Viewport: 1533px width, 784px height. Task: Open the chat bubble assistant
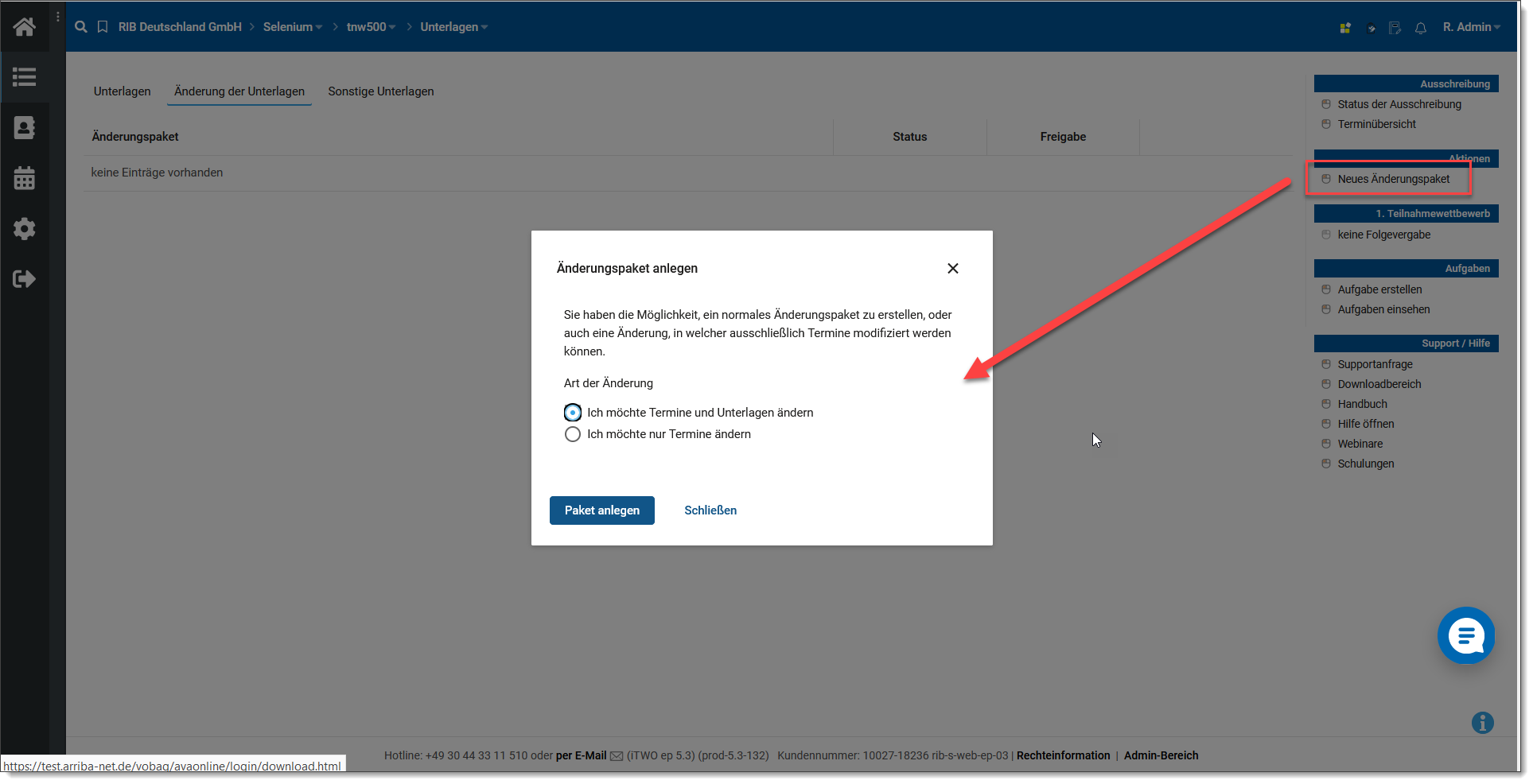point(1466,635)
